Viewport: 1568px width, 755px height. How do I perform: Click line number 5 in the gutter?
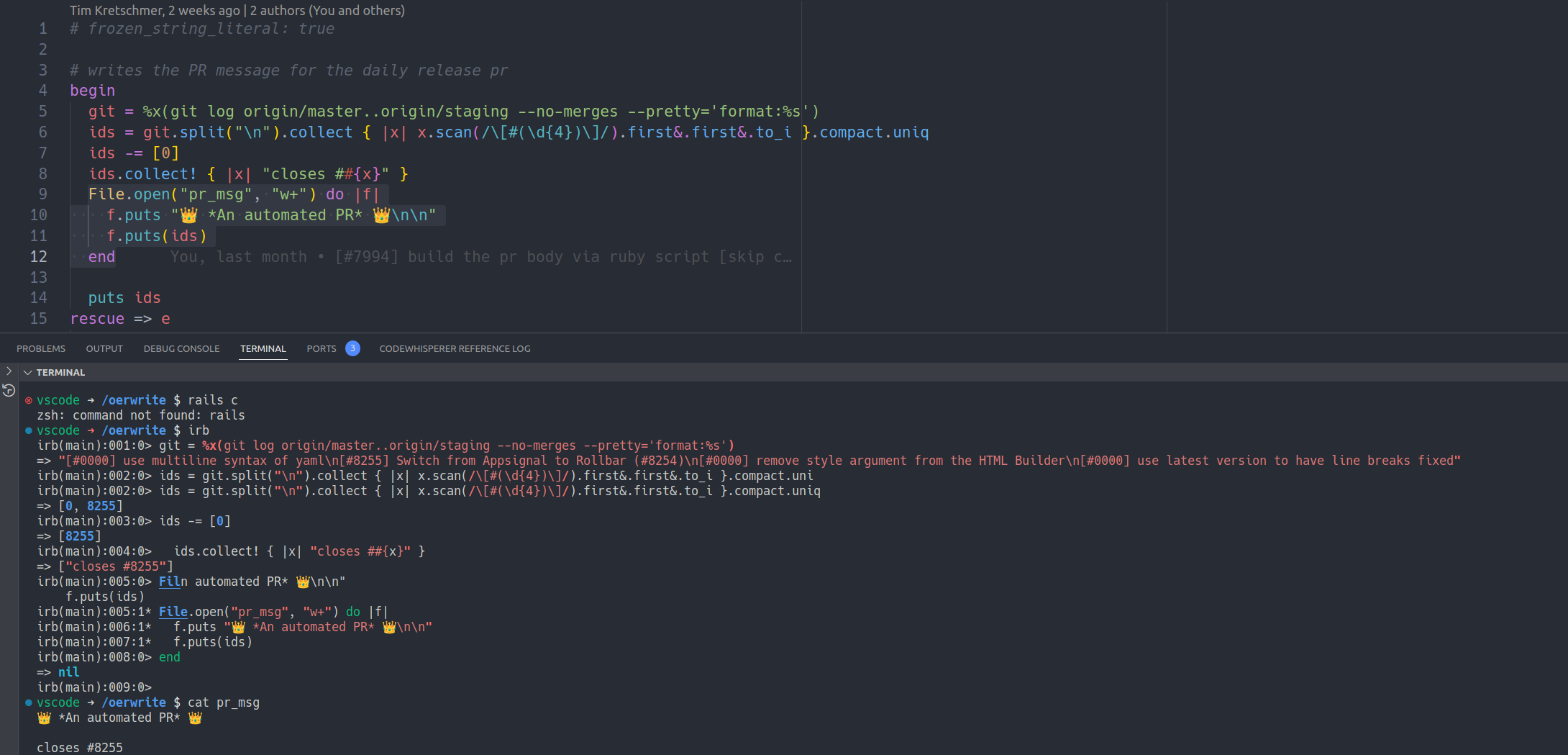click(x=43, y=111)
